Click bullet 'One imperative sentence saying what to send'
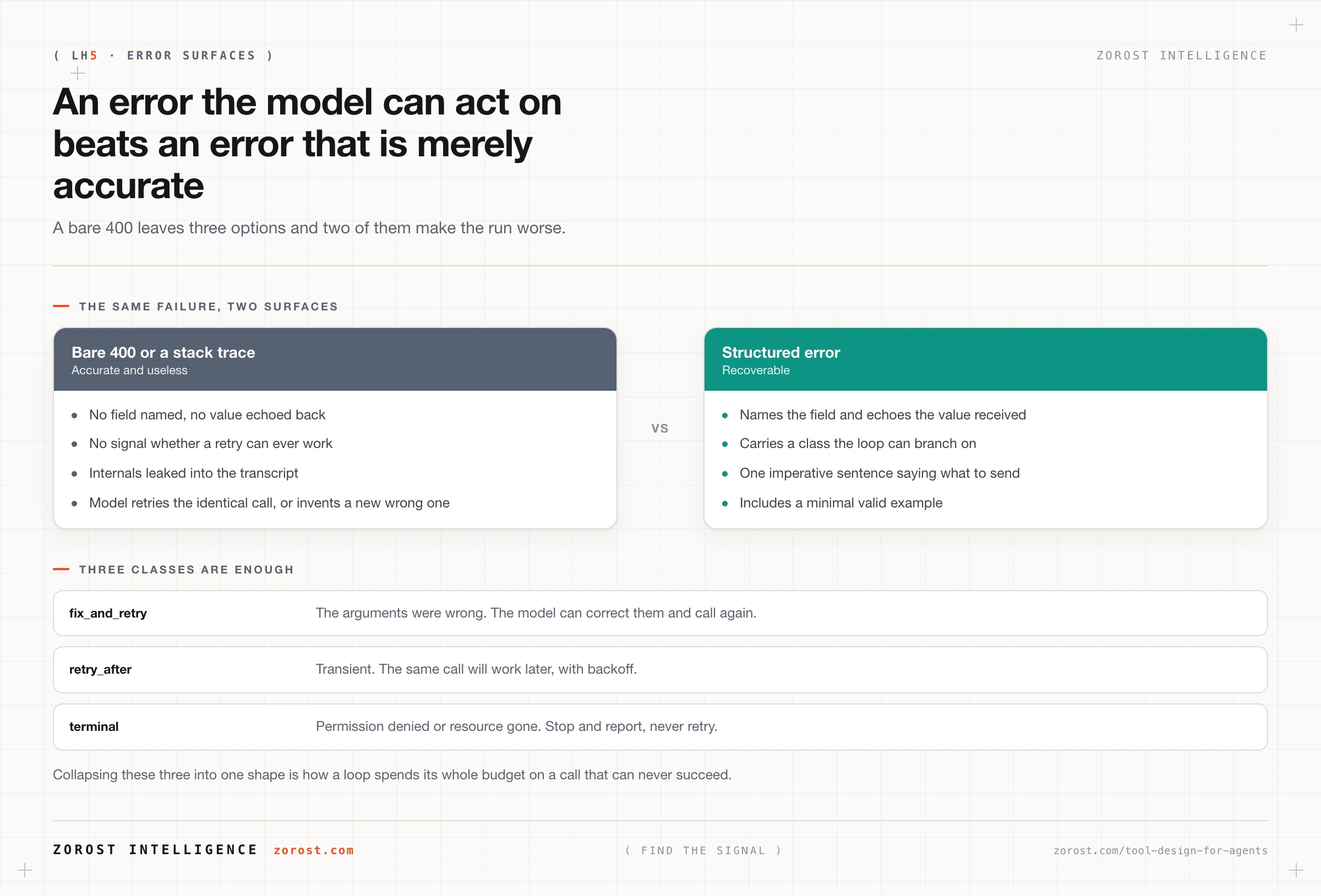Image resolution: width=1321 pixels, height=896 pixels. [880, 473]
